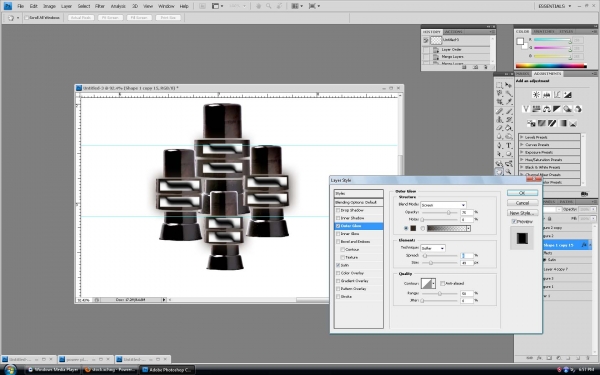
Task: Select the Rectangular Marquee tool
Action: click(499, 85)
